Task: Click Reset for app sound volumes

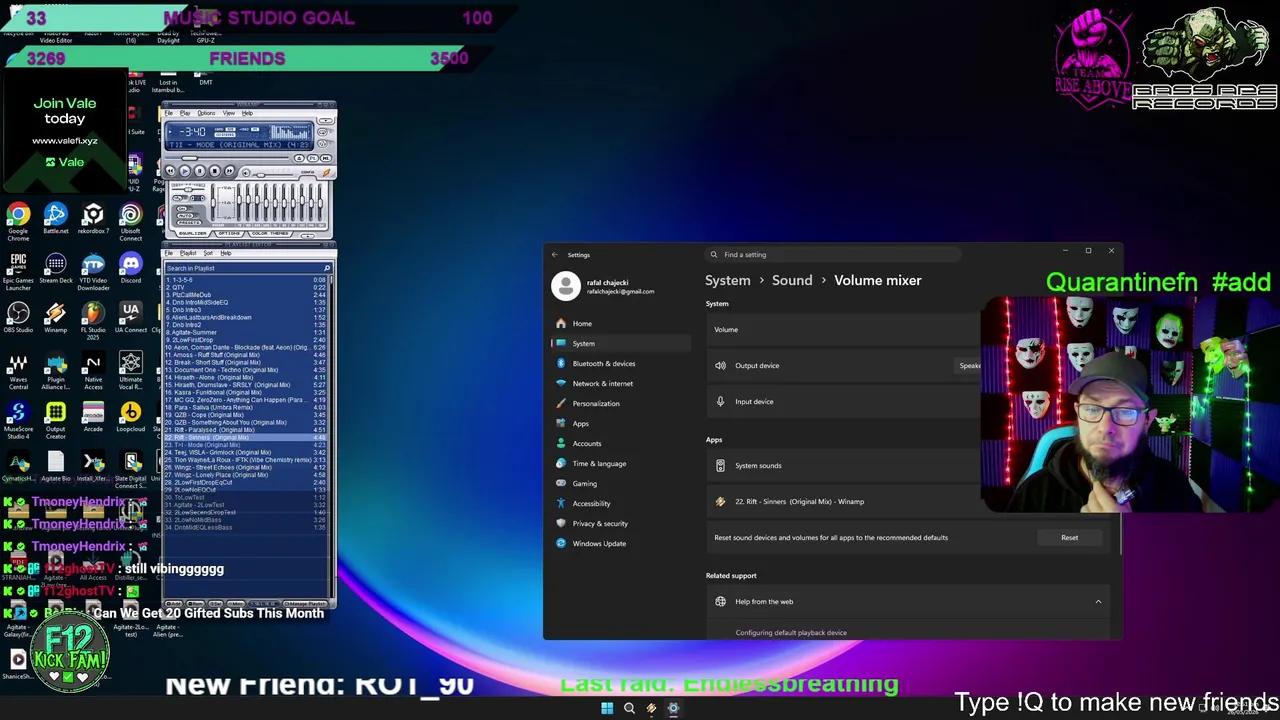Action: coord(1069,538)
